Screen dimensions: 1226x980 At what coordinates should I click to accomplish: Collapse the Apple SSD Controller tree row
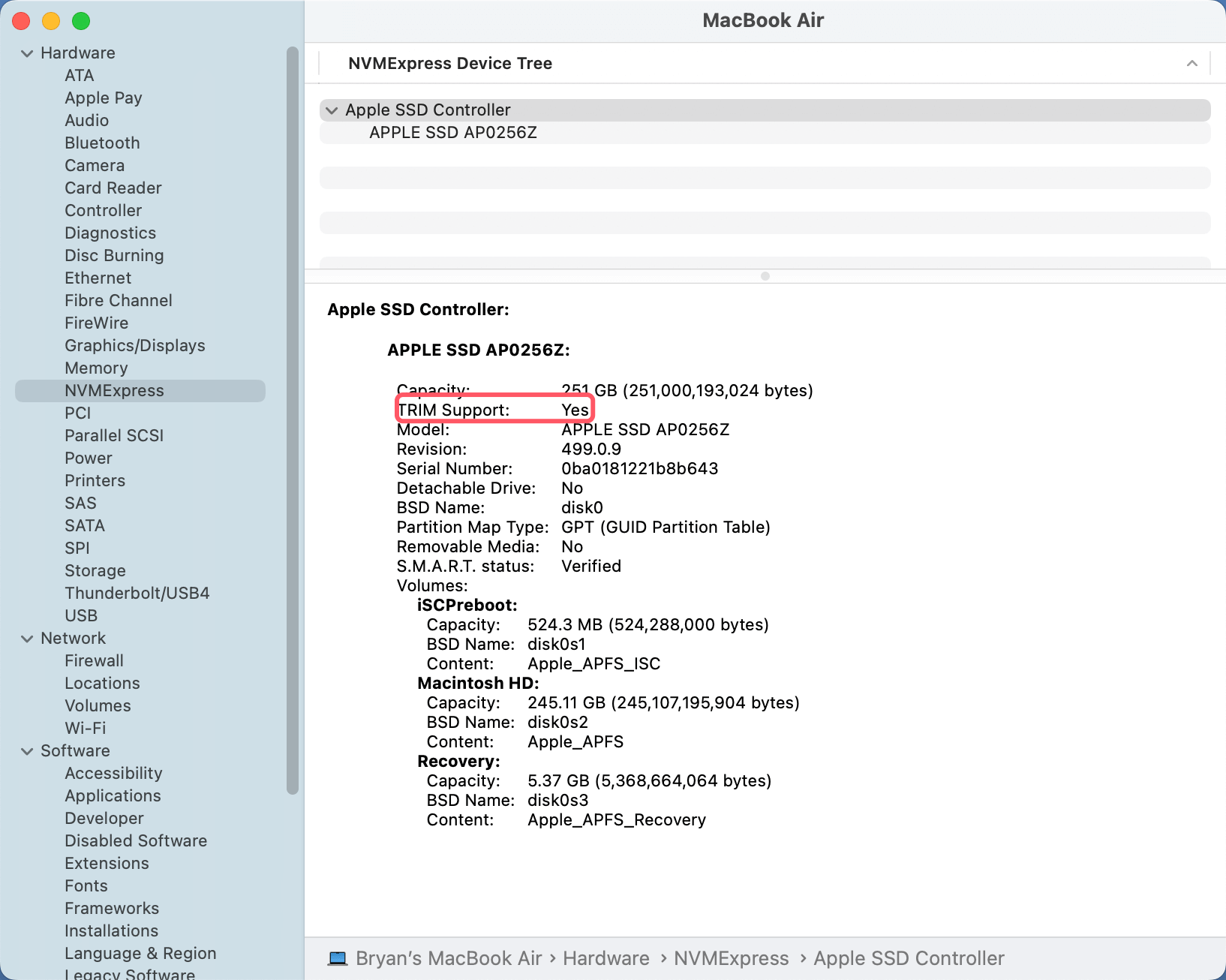(332, 110)
